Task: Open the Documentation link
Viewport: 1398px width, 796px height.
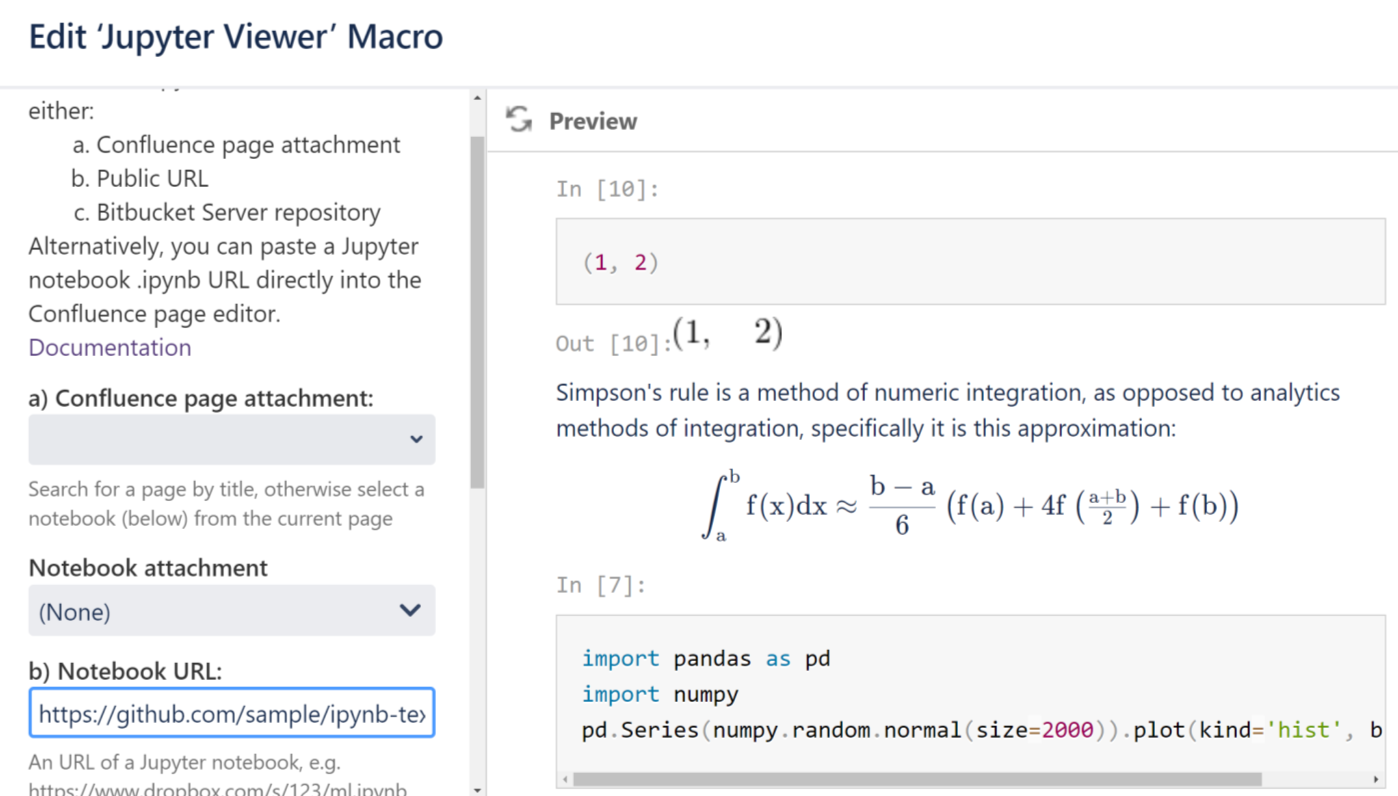Action: click(x=110, y=348)
